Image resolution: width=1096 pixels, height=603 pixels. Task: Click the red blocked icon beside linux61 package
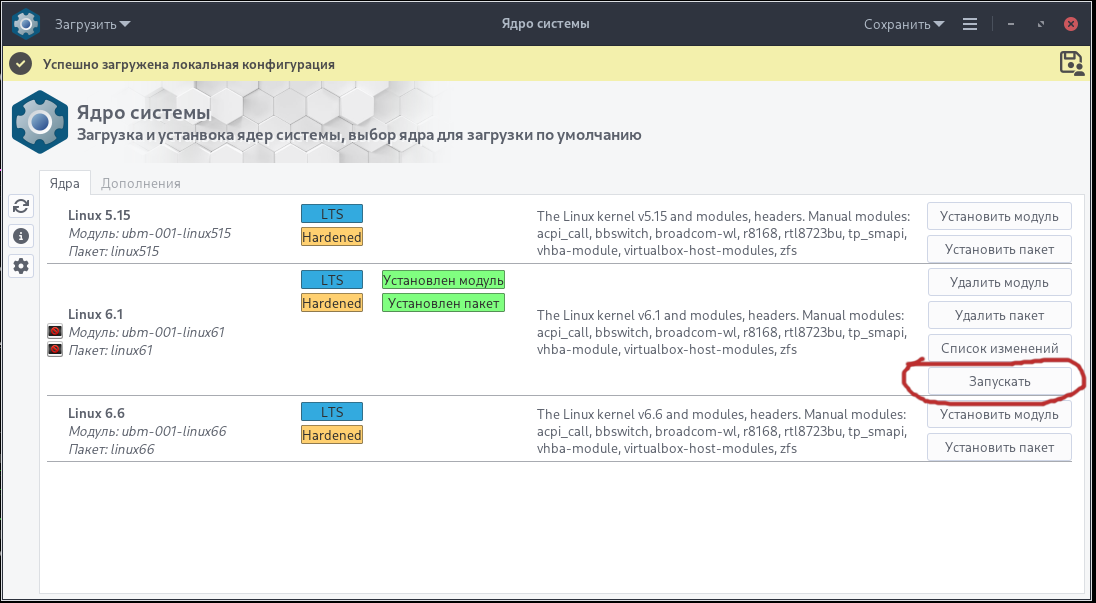point(56,350)
